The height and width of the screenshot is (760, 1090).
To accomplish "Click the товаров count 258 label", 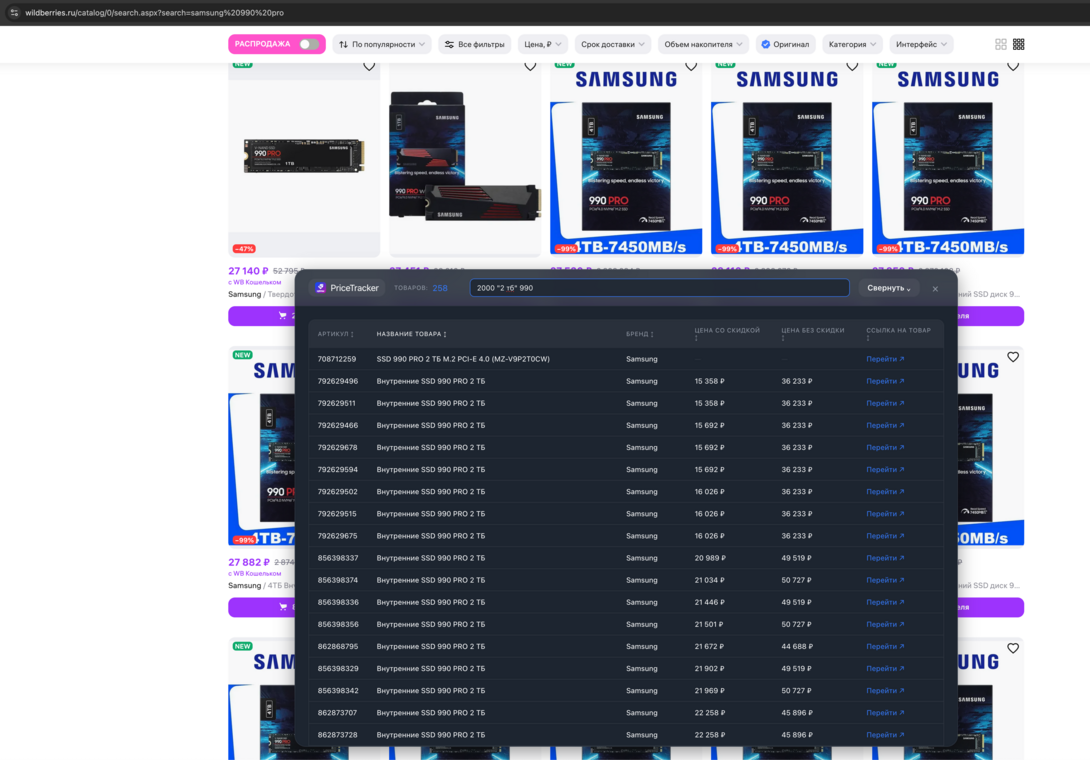I will pyautogui.click(x=421, y=288).
